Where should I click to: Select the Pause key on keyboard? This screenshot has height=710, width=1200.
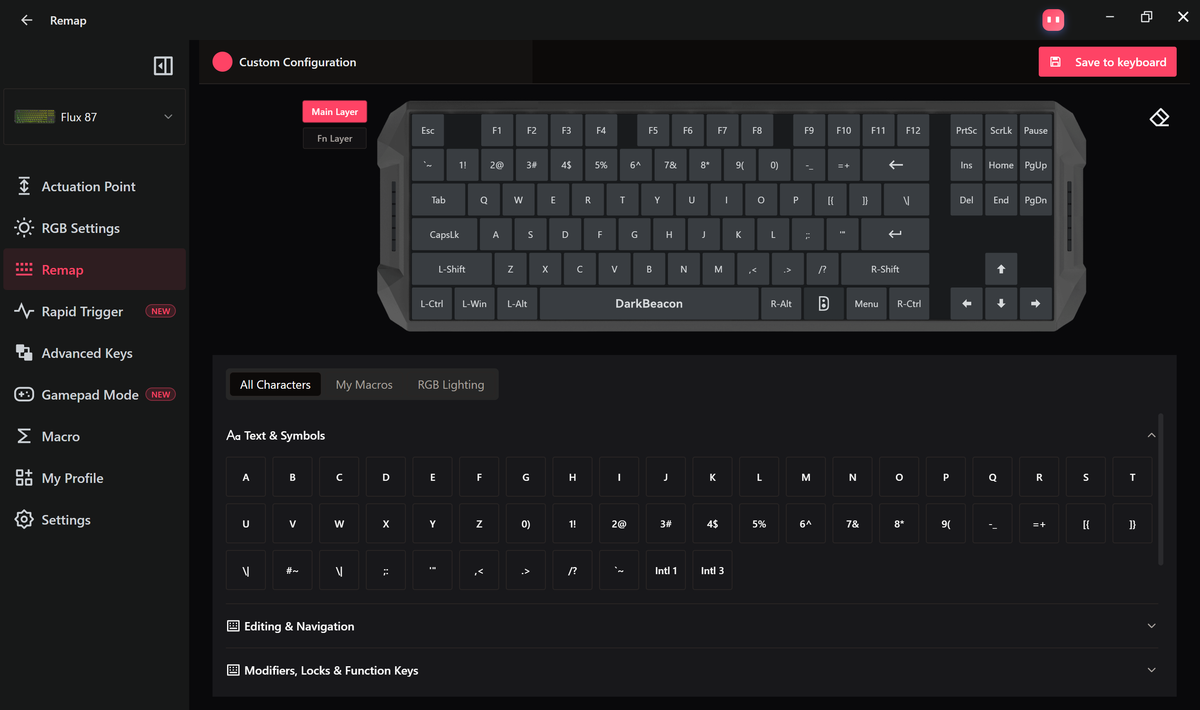point(1035,130)
